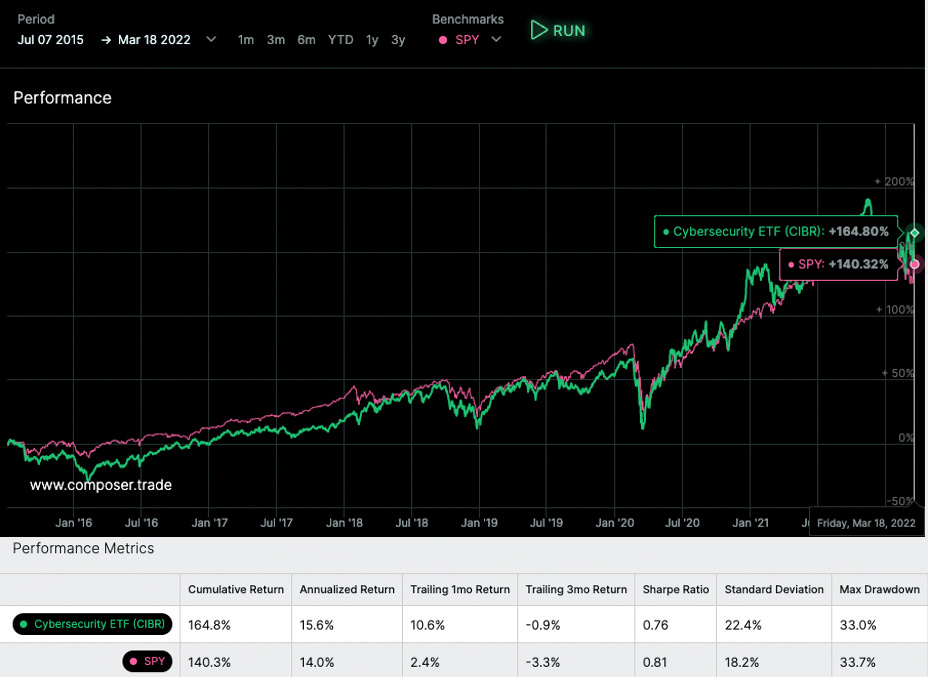Image resolution: width=928 pixels, height=677 pixels.
Task: Click the Jan '16 x-axis label
Action: click(73, 523)
